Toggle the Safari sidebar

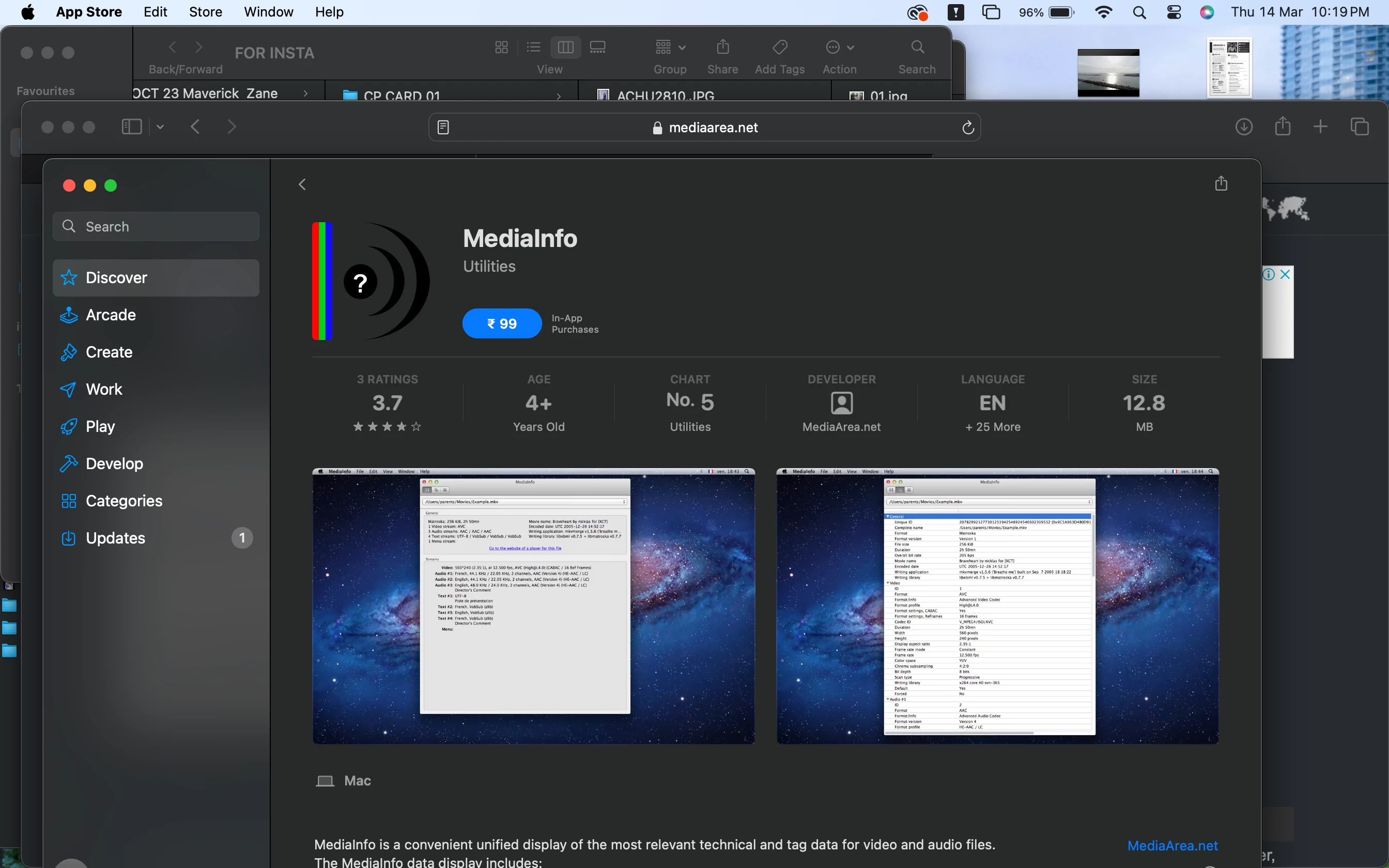tap(131, 127)
